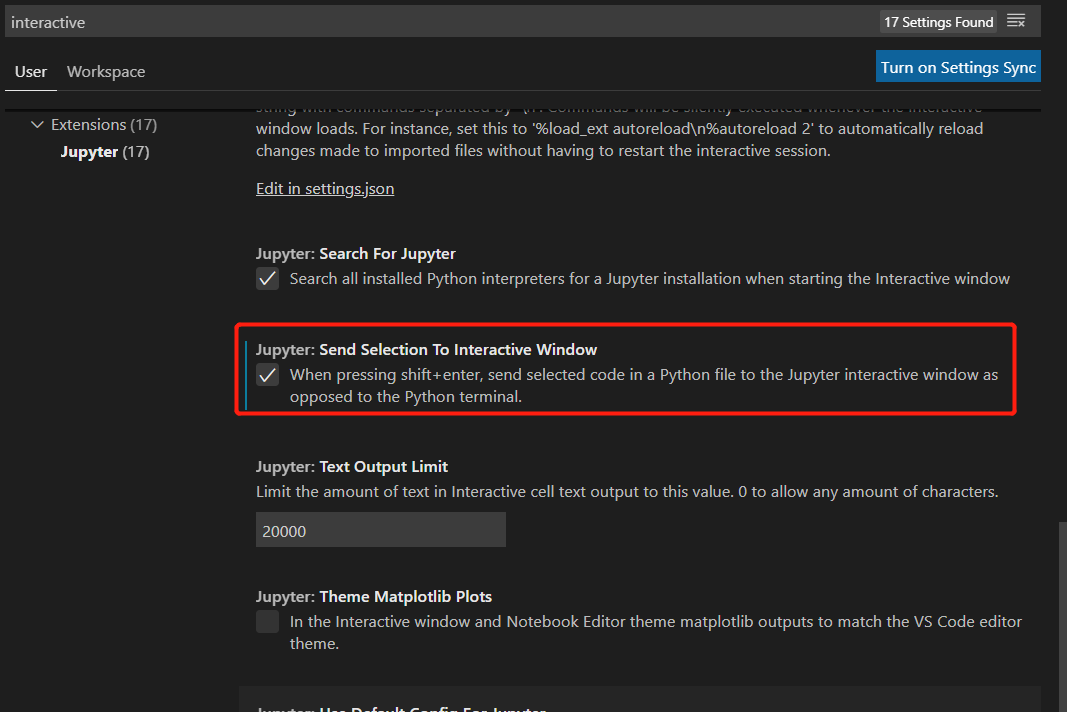Screen dimensions: 1067x712
Task: Click the Limit the amount of text description
Action: 627,491
